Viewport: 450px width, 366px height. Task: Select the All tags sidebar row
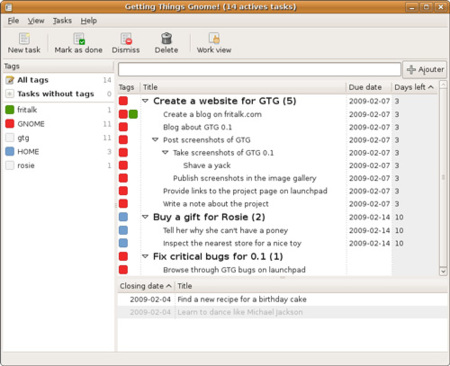tap(58, 80)
